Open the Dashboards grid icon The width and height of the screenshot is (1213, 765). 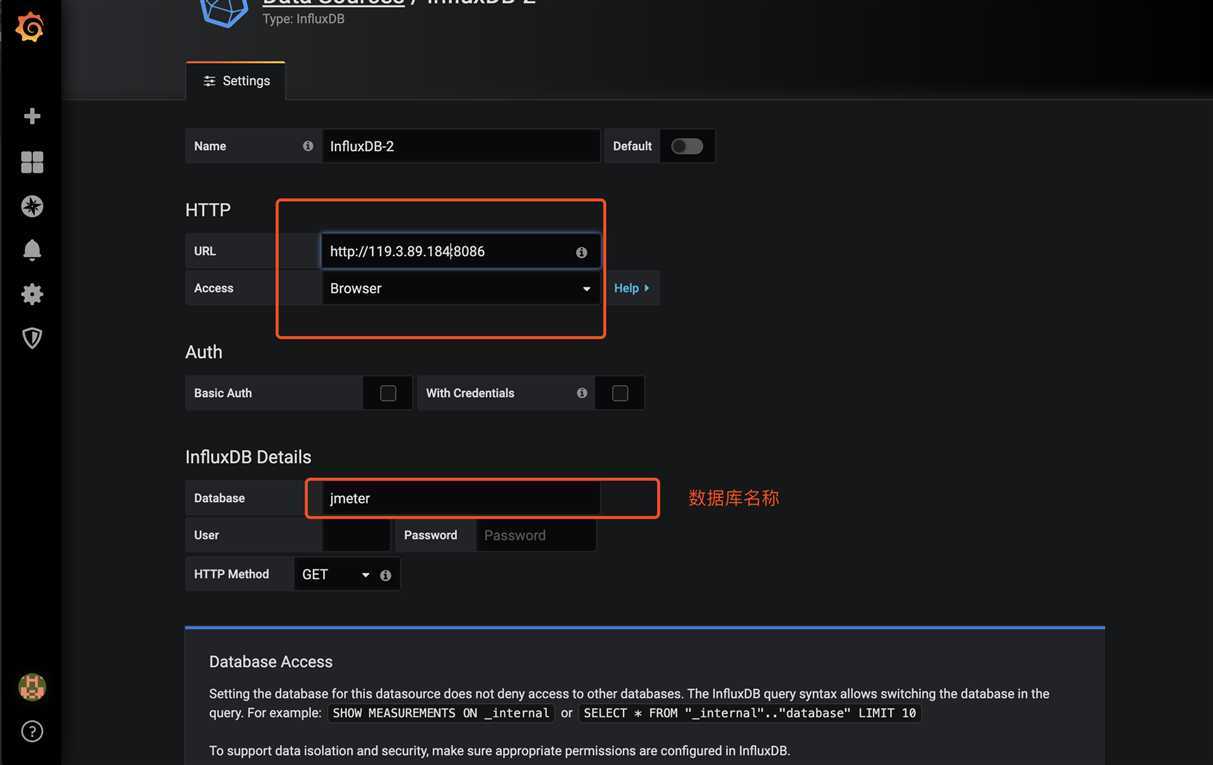[32, 162]
